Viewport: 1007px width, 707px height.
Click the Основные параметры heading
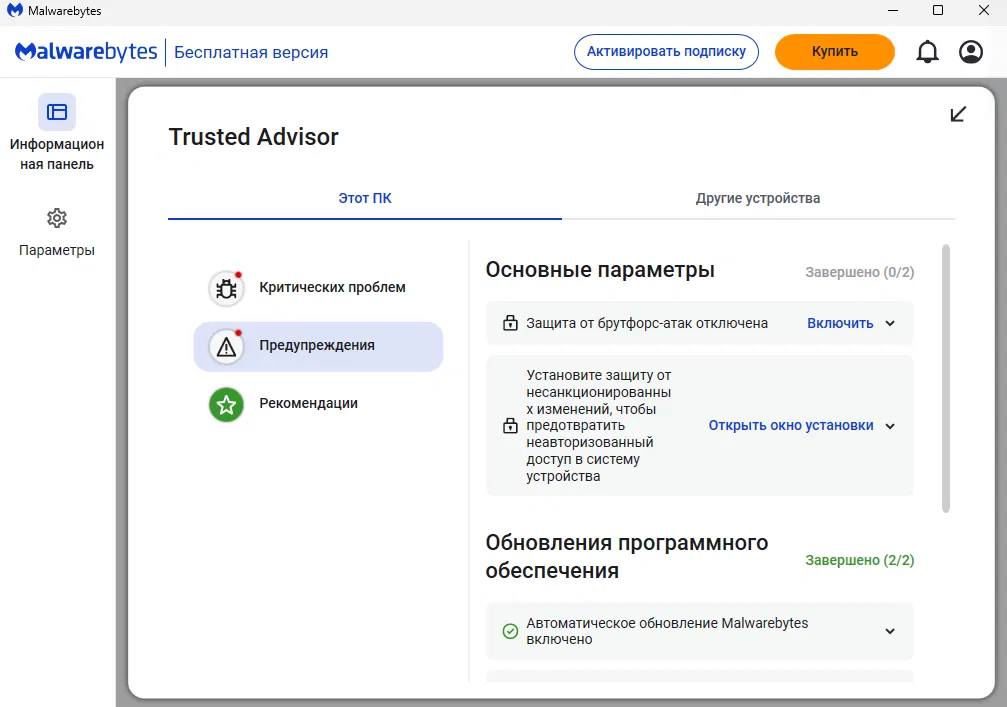(x=600, y=270)
